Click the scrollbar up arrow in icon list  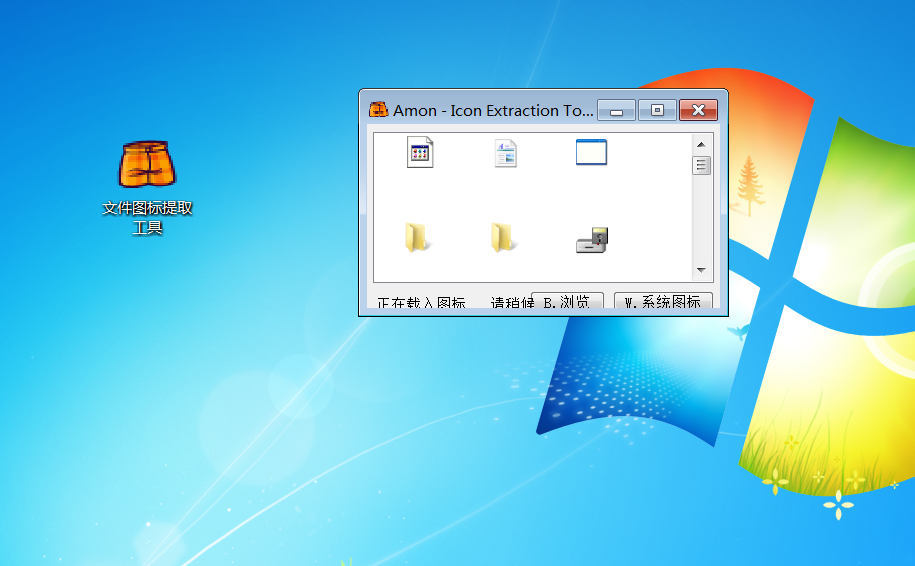tap(701, 144)
